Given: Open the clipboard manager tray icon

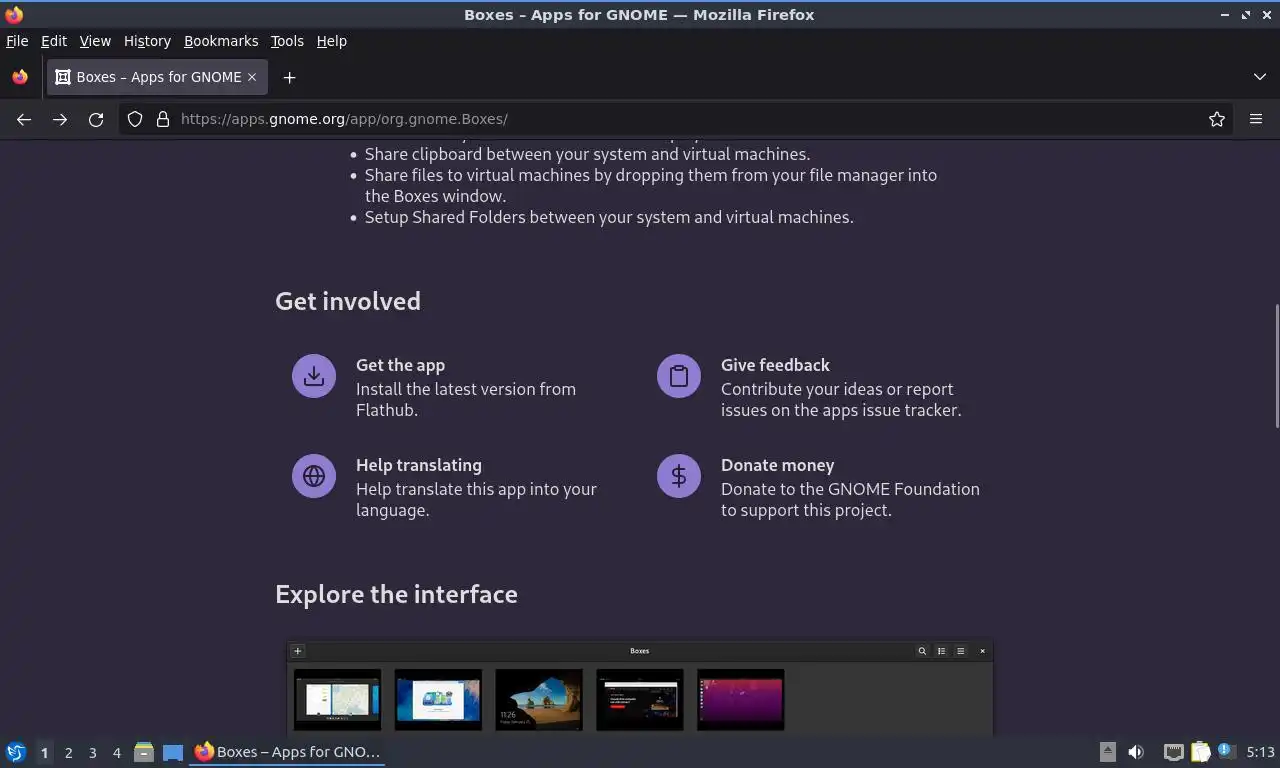Looking at the screenshot, I should (x=1200, y=752).
